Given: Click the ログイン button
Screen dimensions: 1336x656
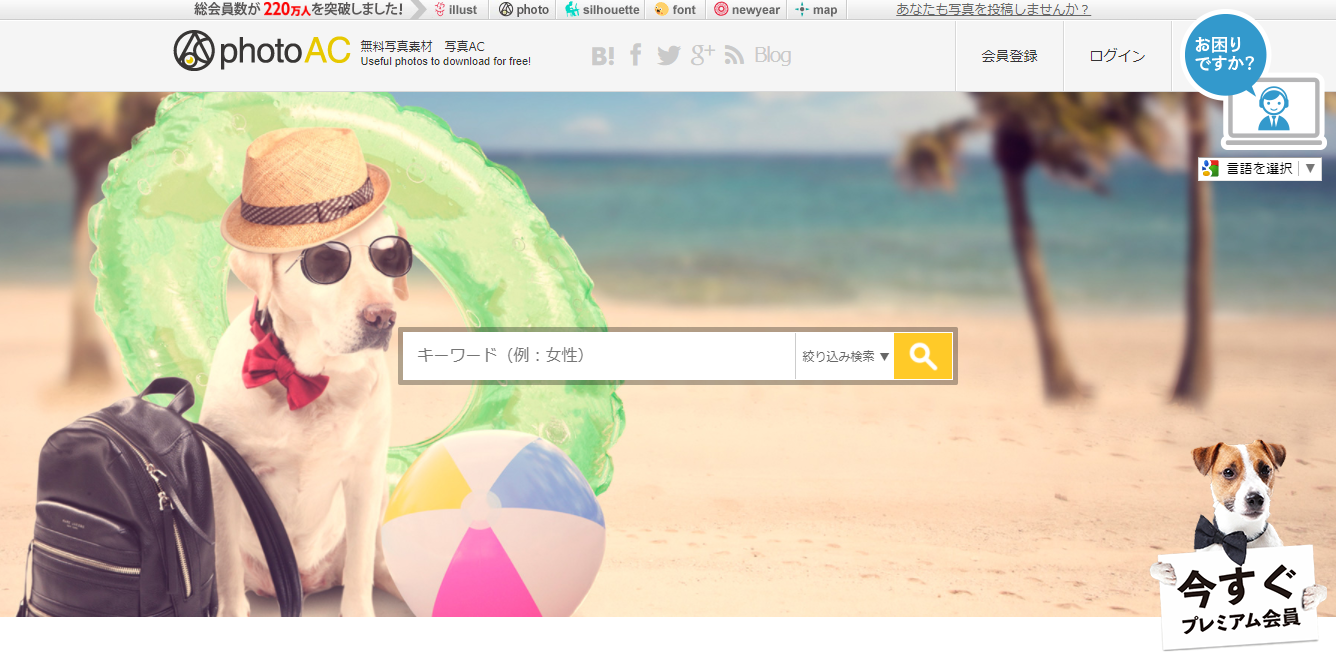Looking at the screenshot, I should pos(1117,56).
